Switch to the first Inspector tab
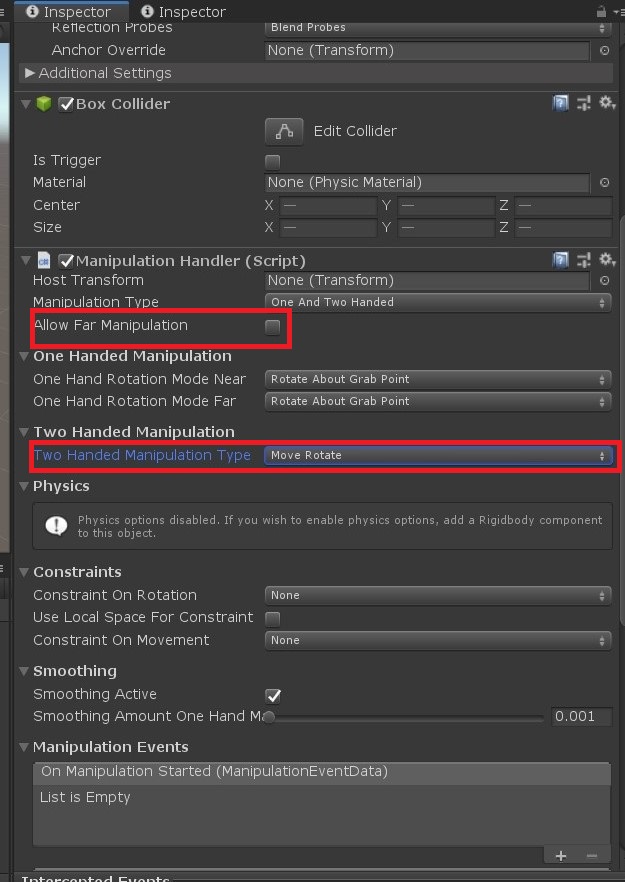This screenshot has height=882, width=625. click(71, 11)
